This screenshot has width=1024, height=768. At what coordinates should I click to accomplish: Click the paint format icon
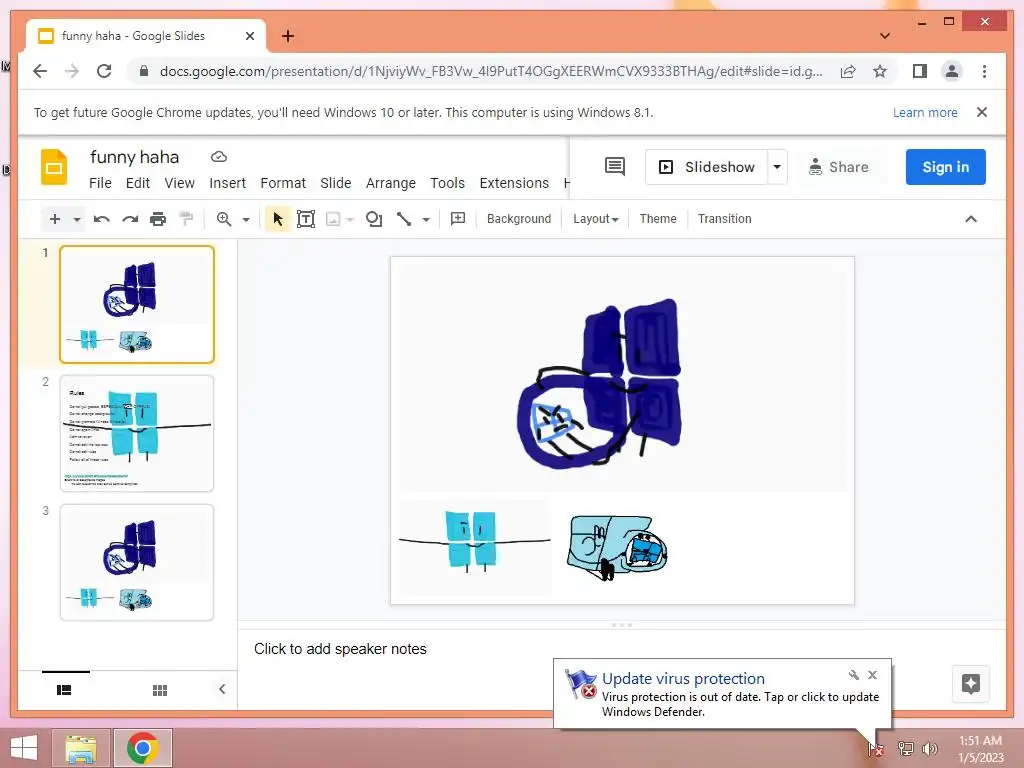(186, 219)
